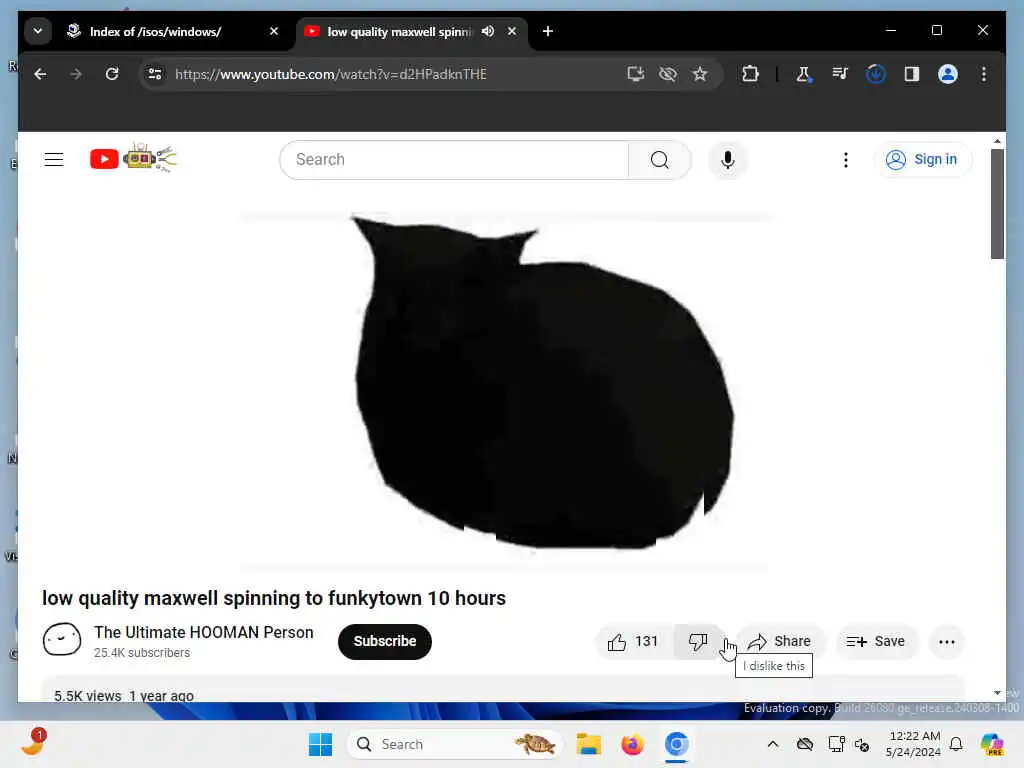Open the widgets icon with badge
This screenshot has height=768, width=1024.
pyautogui.click(x=33, y=743)
